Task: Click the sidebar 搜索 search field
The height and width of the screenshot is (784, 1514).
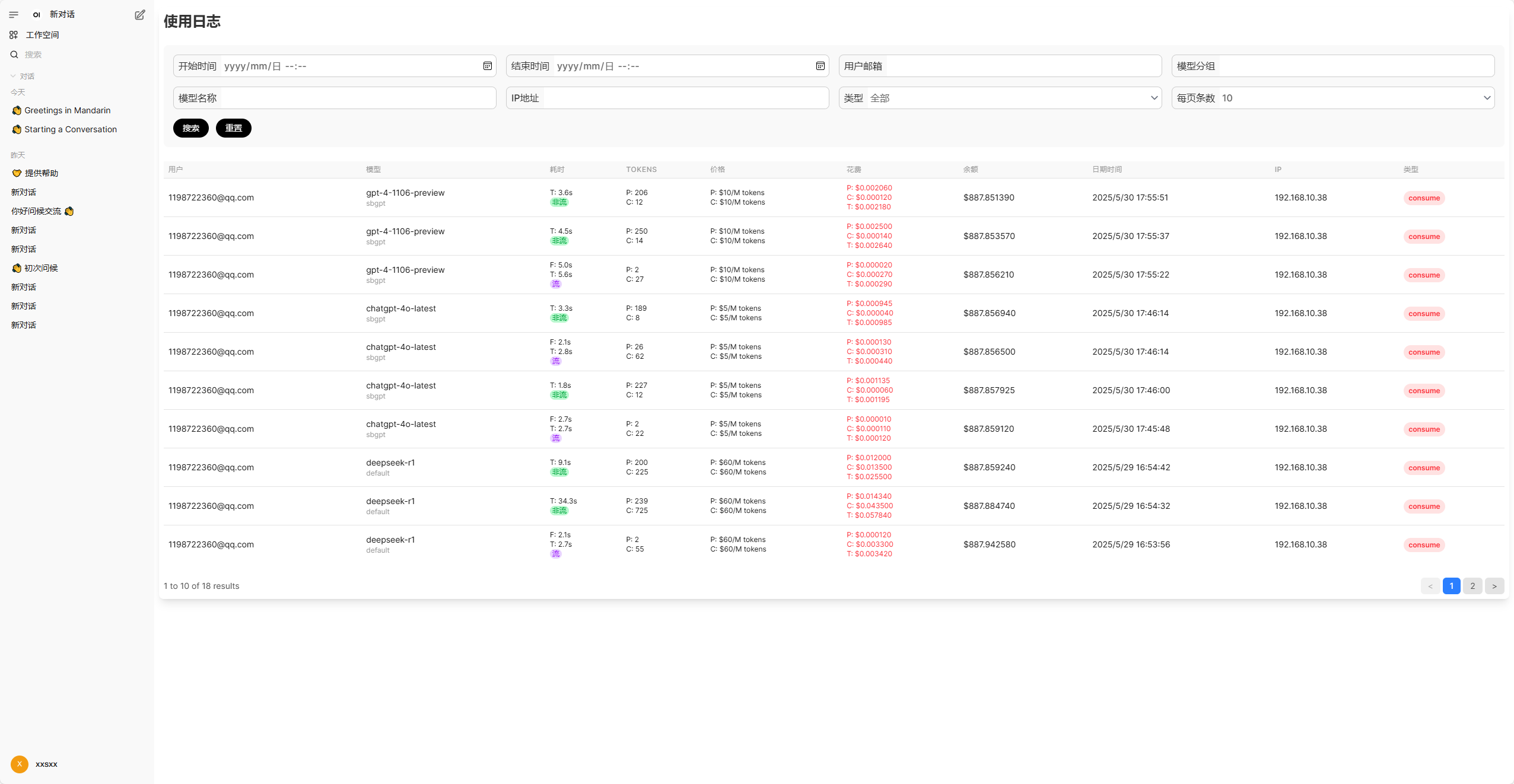Action: coord(83,55)
